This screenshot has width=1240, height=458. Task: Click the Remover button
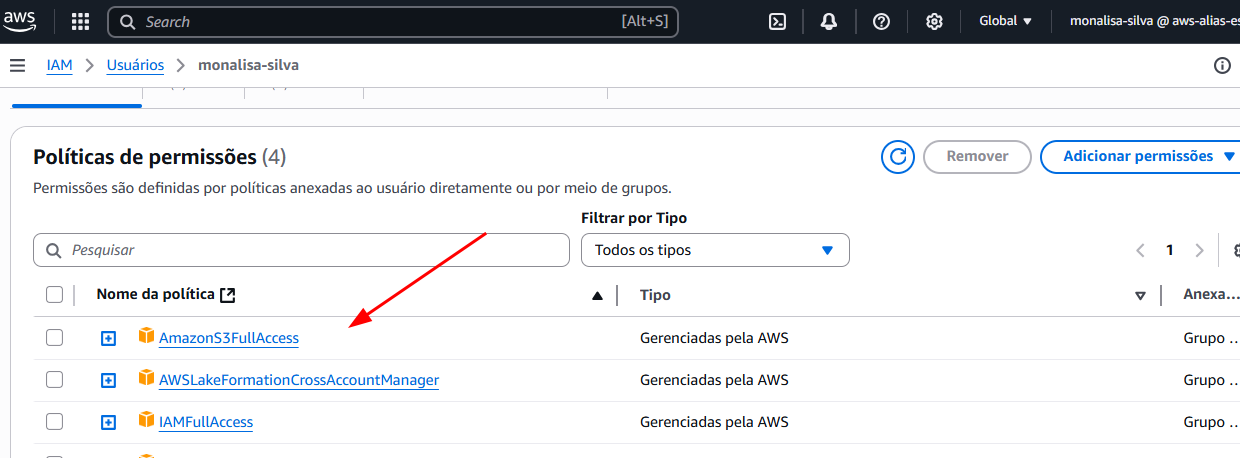977,157
